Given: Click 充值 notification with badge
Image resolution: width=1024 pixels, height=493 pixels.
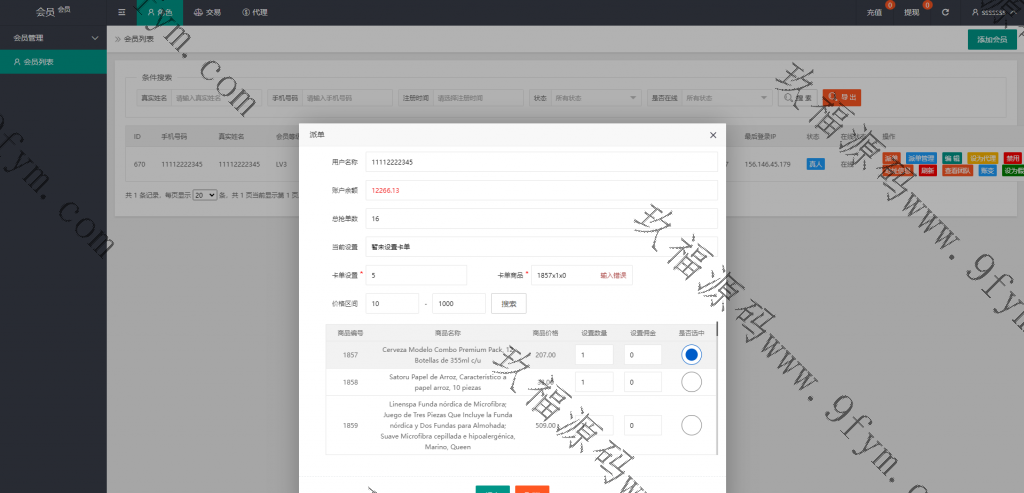Looking at the screenshot, I should pyautogui.click(x=874, y=13).
